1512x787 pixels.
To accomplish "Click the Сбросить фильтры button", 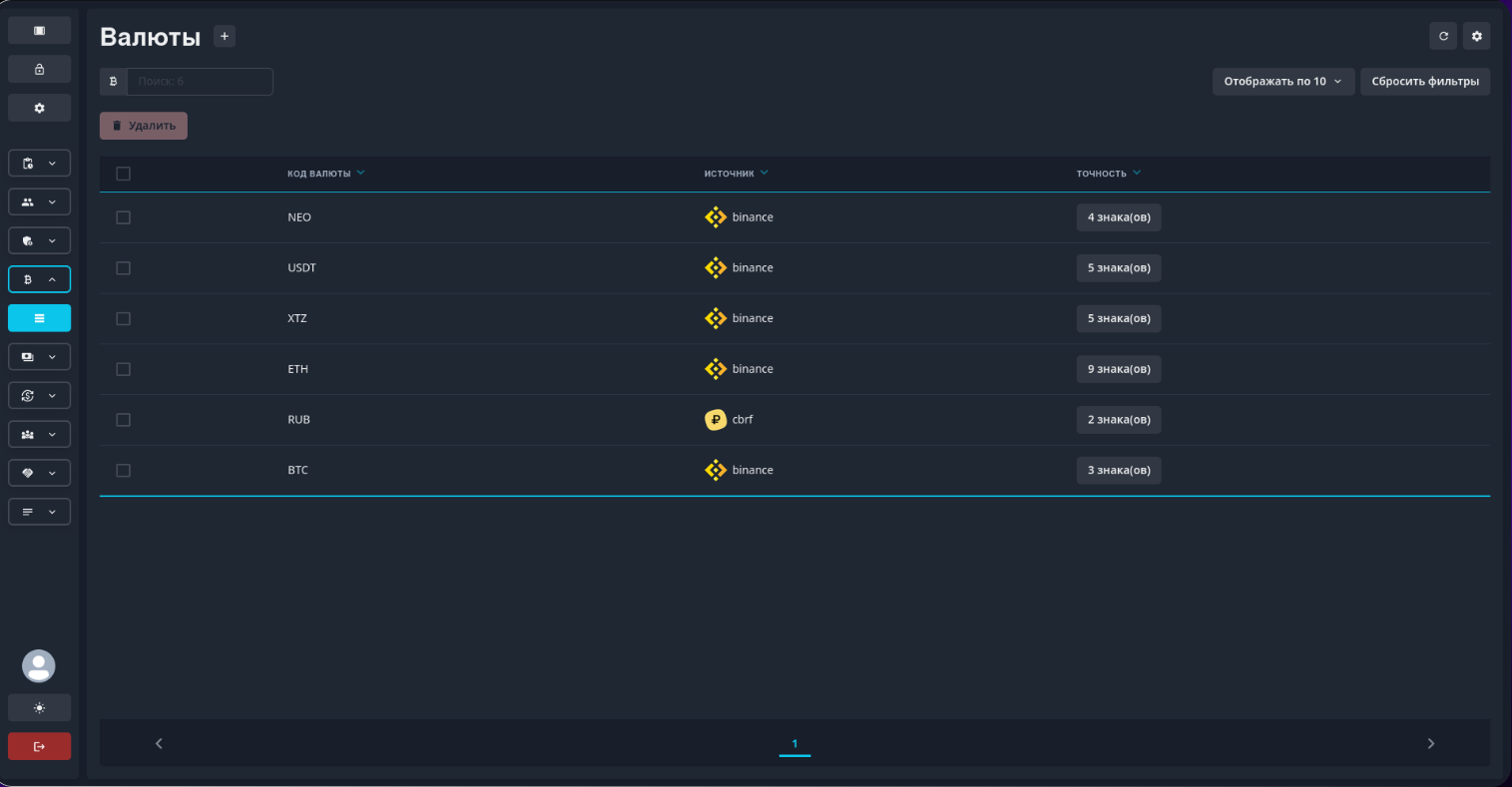I will [x=1424, y=82].
